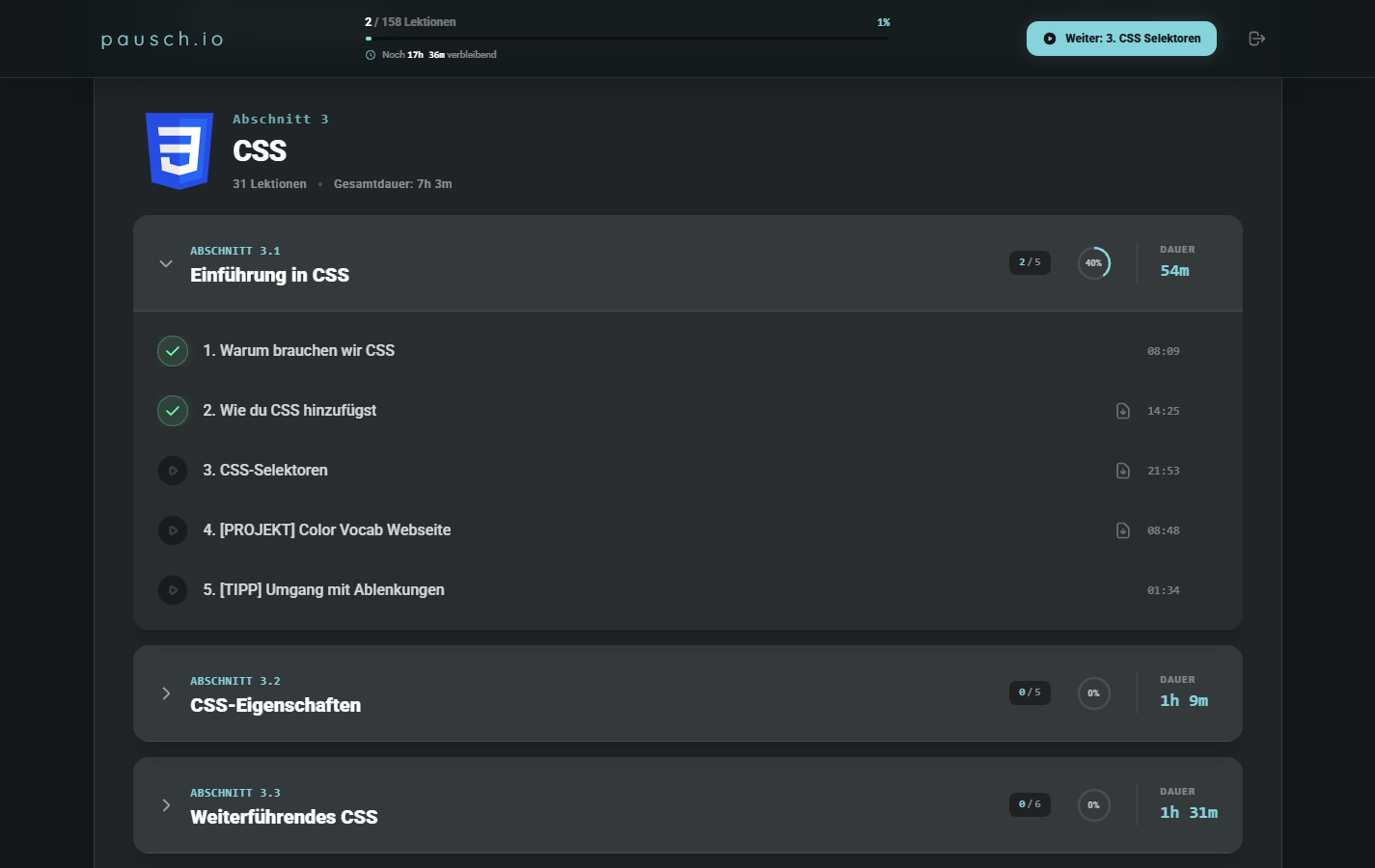Click the Abschnitt 3 label
The image size is (1375, 868).
pyautogui.click(x=281, y=120)
